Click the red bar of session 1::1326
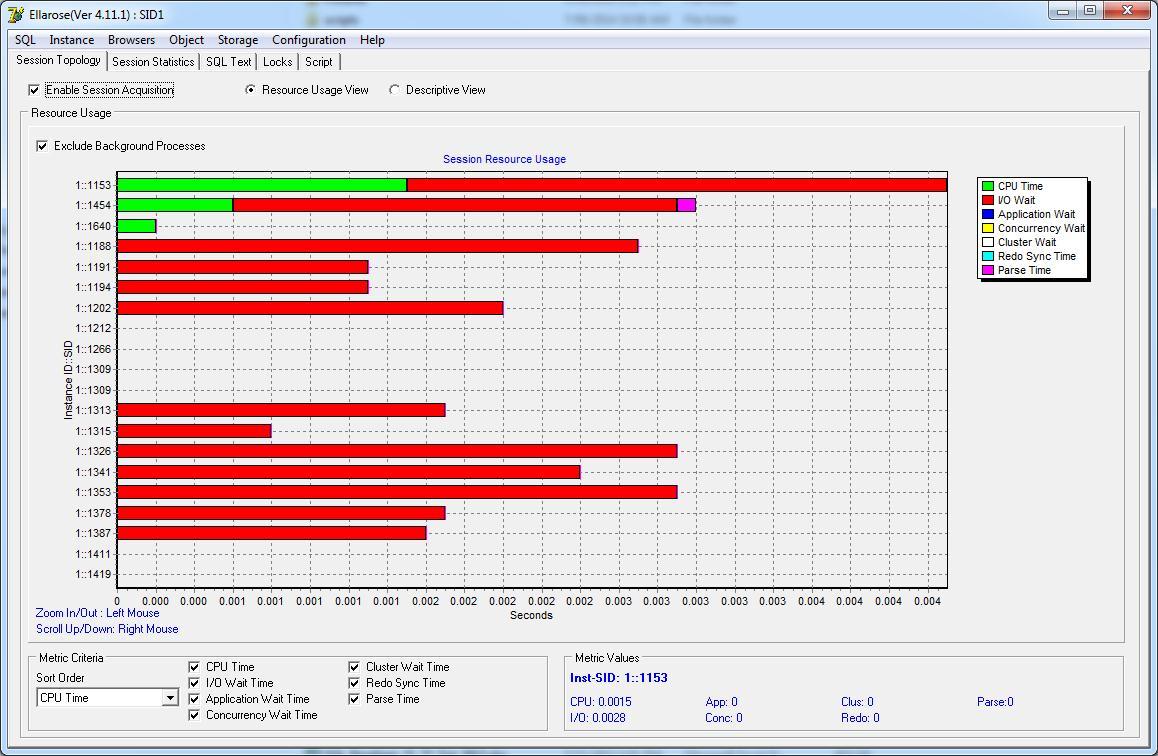 point(397,451)
